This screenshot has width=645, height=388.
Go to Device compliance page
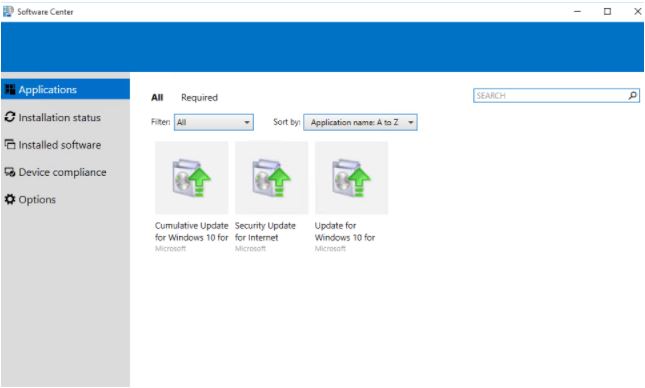pyautogui.click(x=63, y=172)
